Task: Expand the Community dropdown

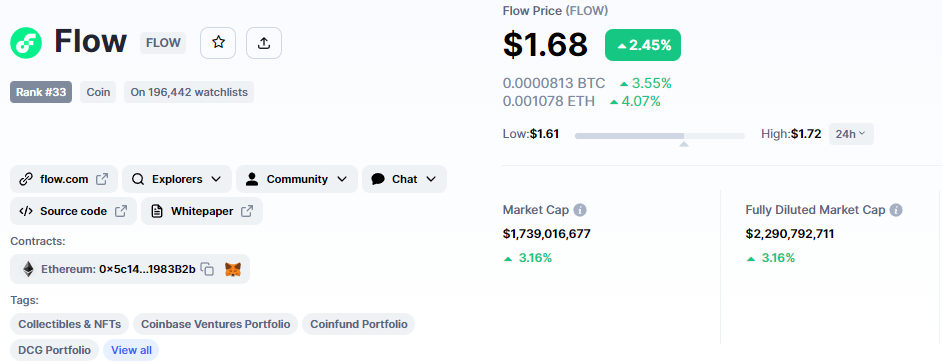Action: pyautogui.click(x=297, y=179)
